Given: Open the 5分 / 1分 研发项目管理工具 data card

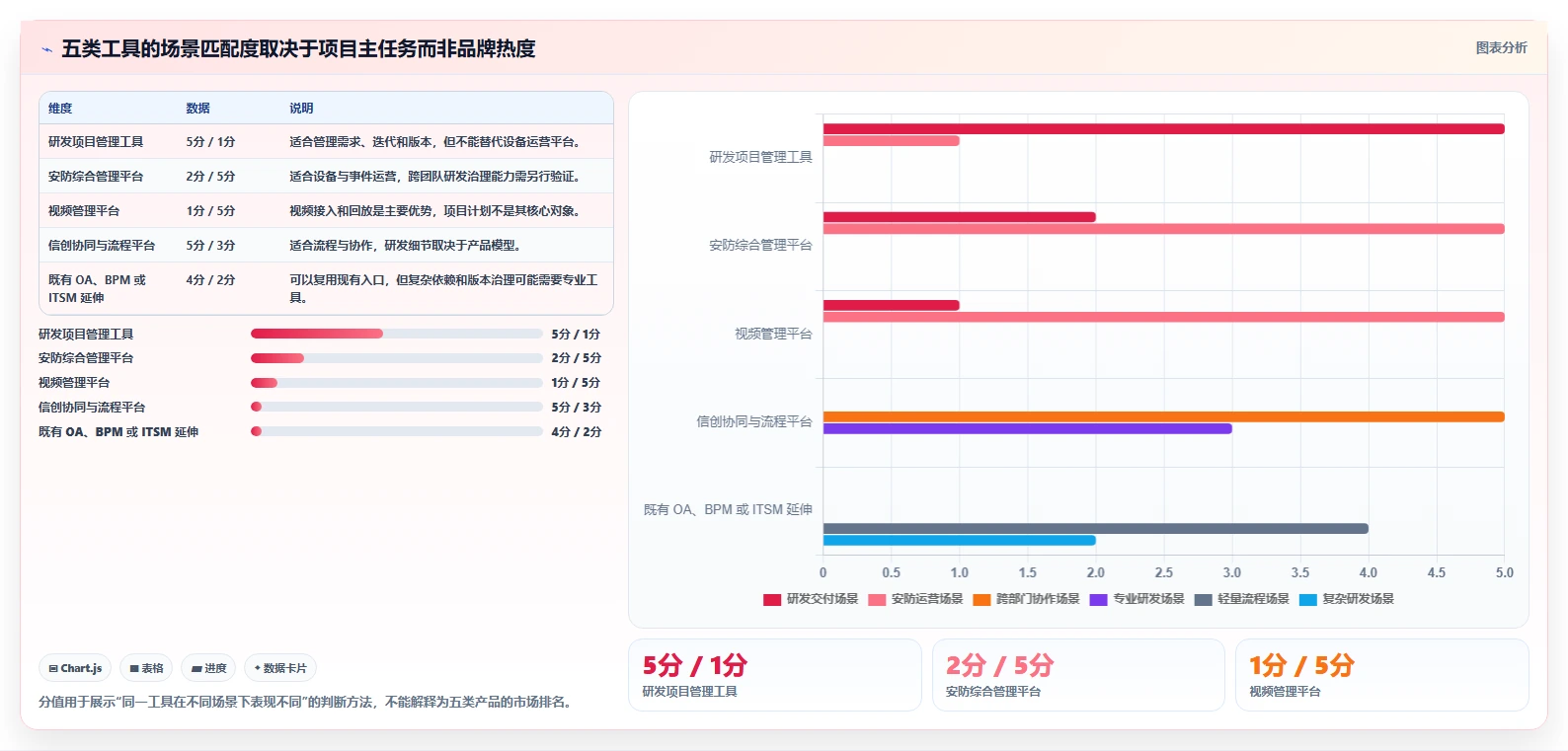Looking at the screenshot, I should point(775,675).
